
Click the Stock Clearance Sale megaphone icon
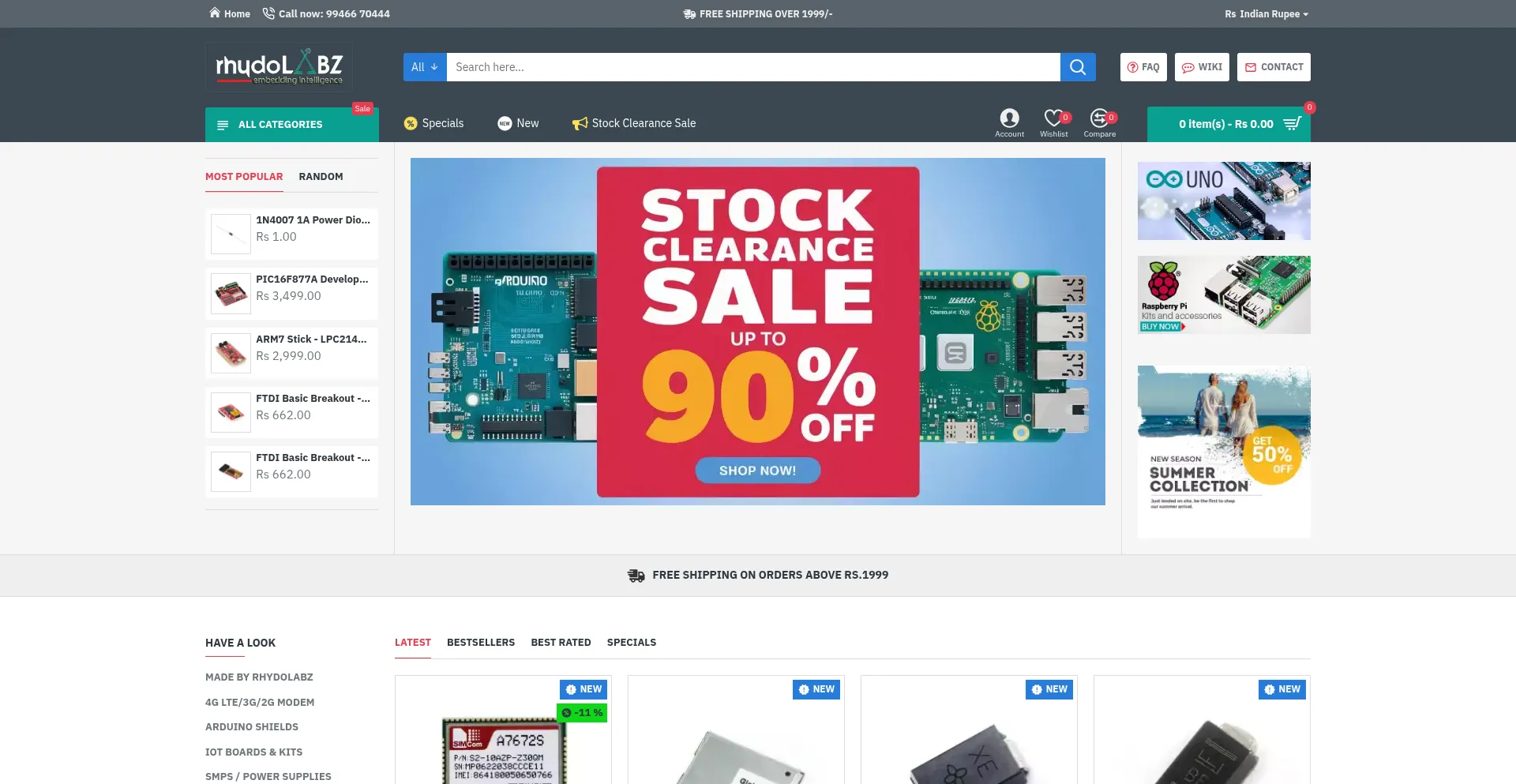(580, 123)
